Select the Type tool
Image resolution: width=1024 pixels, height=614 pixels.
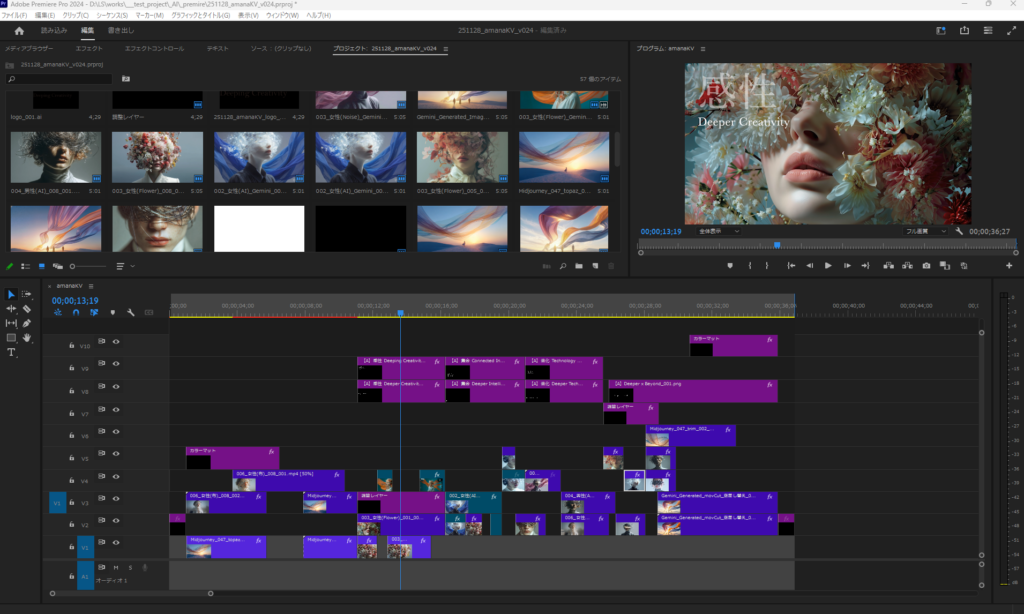(x=11, y=352)
